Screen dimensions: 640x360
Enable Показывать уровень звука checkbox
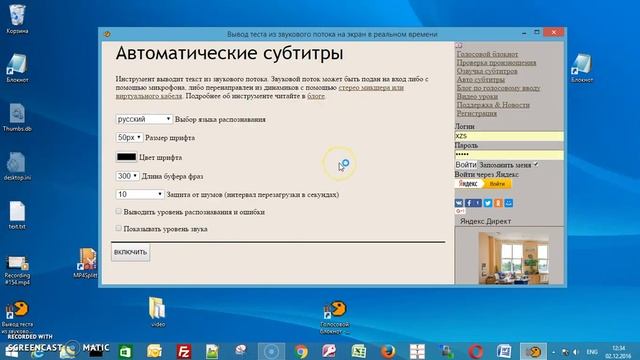[118, 228]
